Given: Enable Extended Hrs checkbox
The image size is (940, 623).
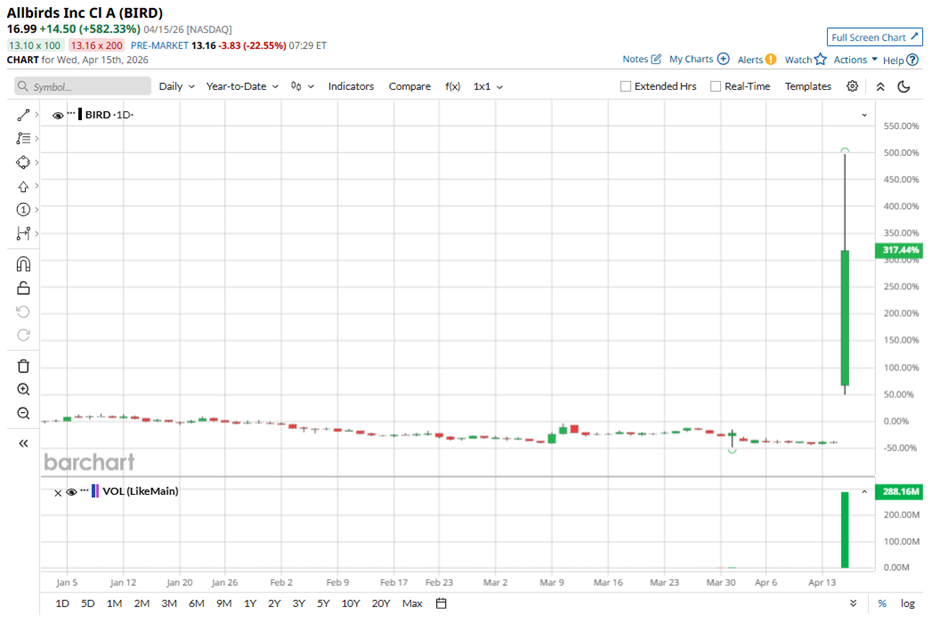Looking at the screenshot, I should coord(625,86).
